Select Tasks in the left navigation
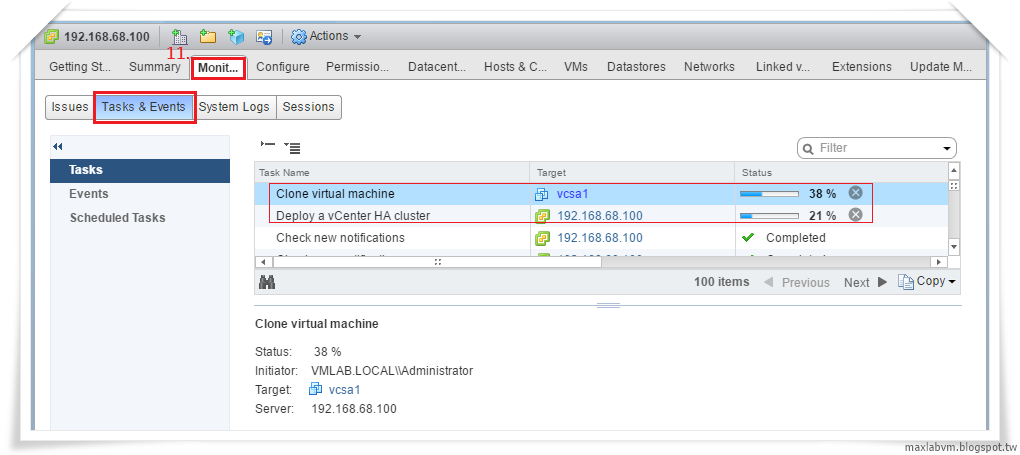This screenshot has height=455, width=1020. [140, 170]
